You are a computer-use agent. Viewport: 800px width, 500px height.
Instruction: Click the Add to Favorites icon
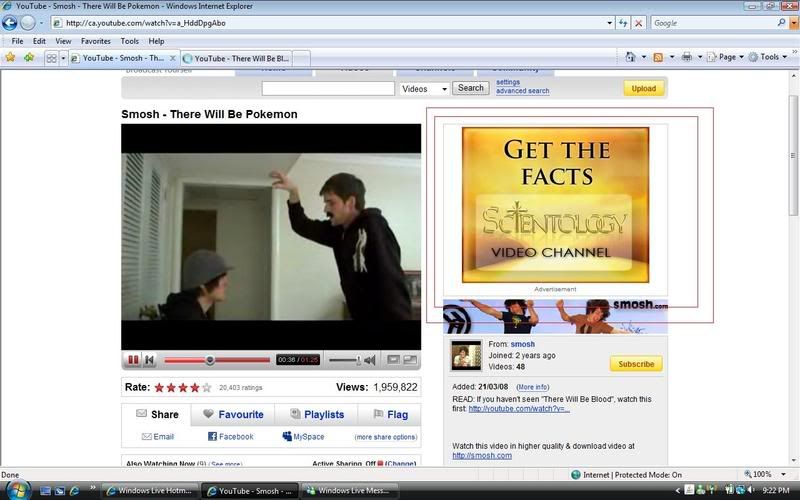[29, 58]
